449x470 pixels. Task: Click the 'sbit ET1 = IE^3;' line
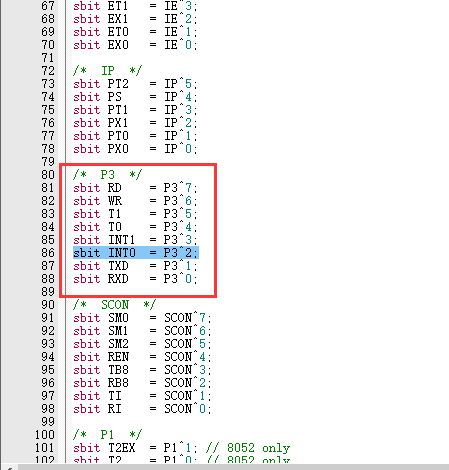pos(135,6)
